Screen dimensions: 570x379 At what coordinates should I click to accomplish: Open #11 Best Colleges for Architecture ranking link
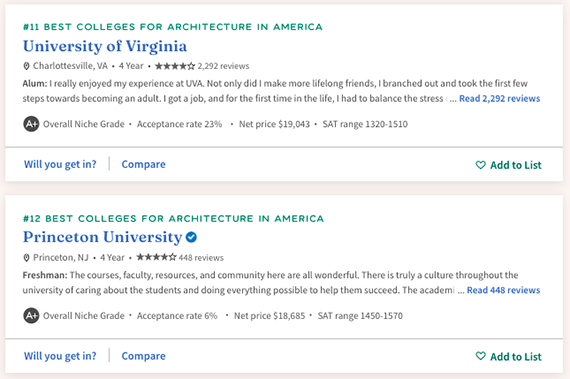tap(173, 27)
